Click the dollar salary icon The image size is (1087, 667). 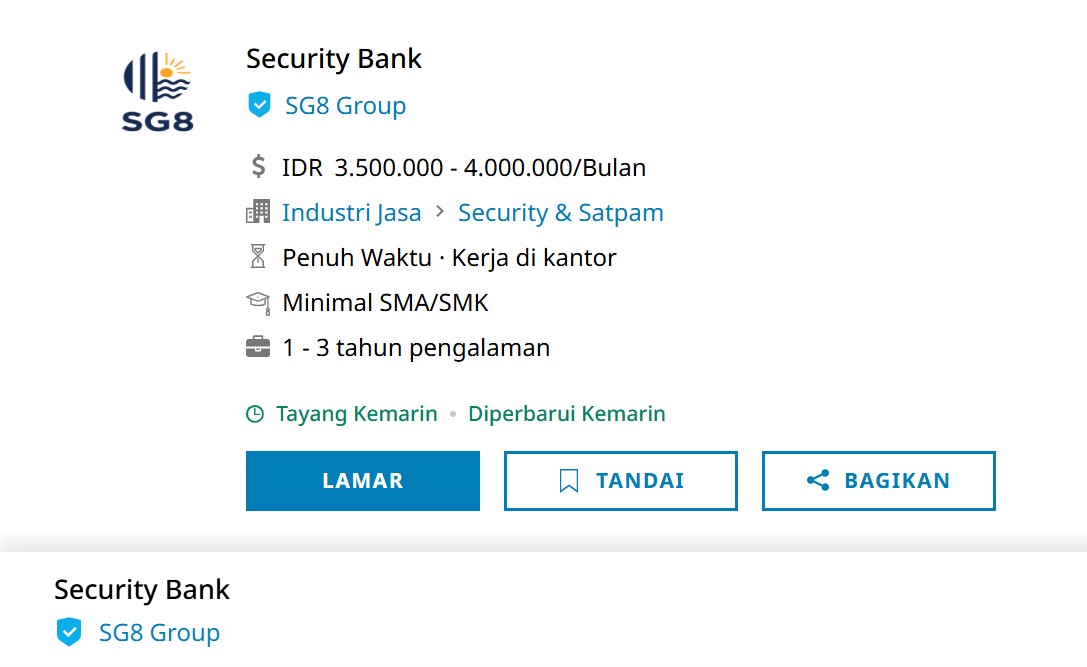[258, 166]
